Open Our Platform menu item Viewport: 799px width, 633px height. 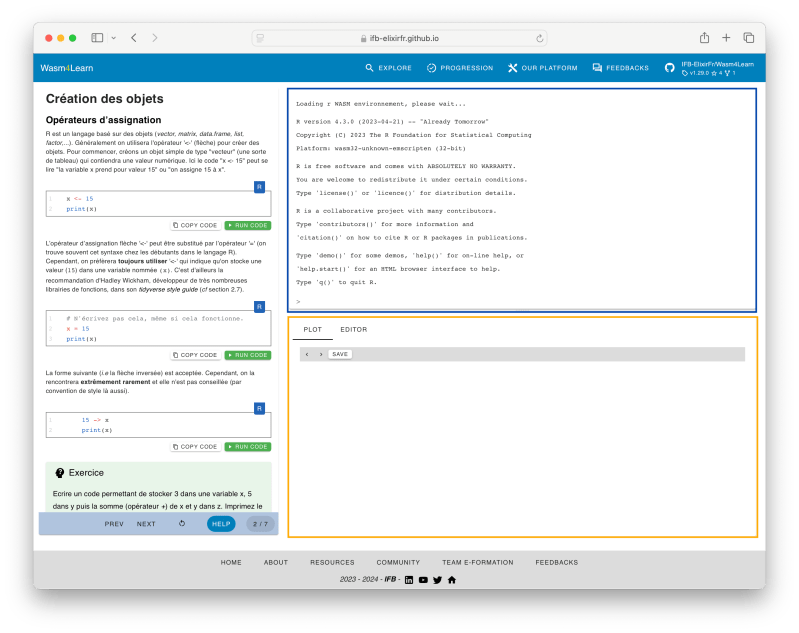pyautogui.click(x=543, y=68)
